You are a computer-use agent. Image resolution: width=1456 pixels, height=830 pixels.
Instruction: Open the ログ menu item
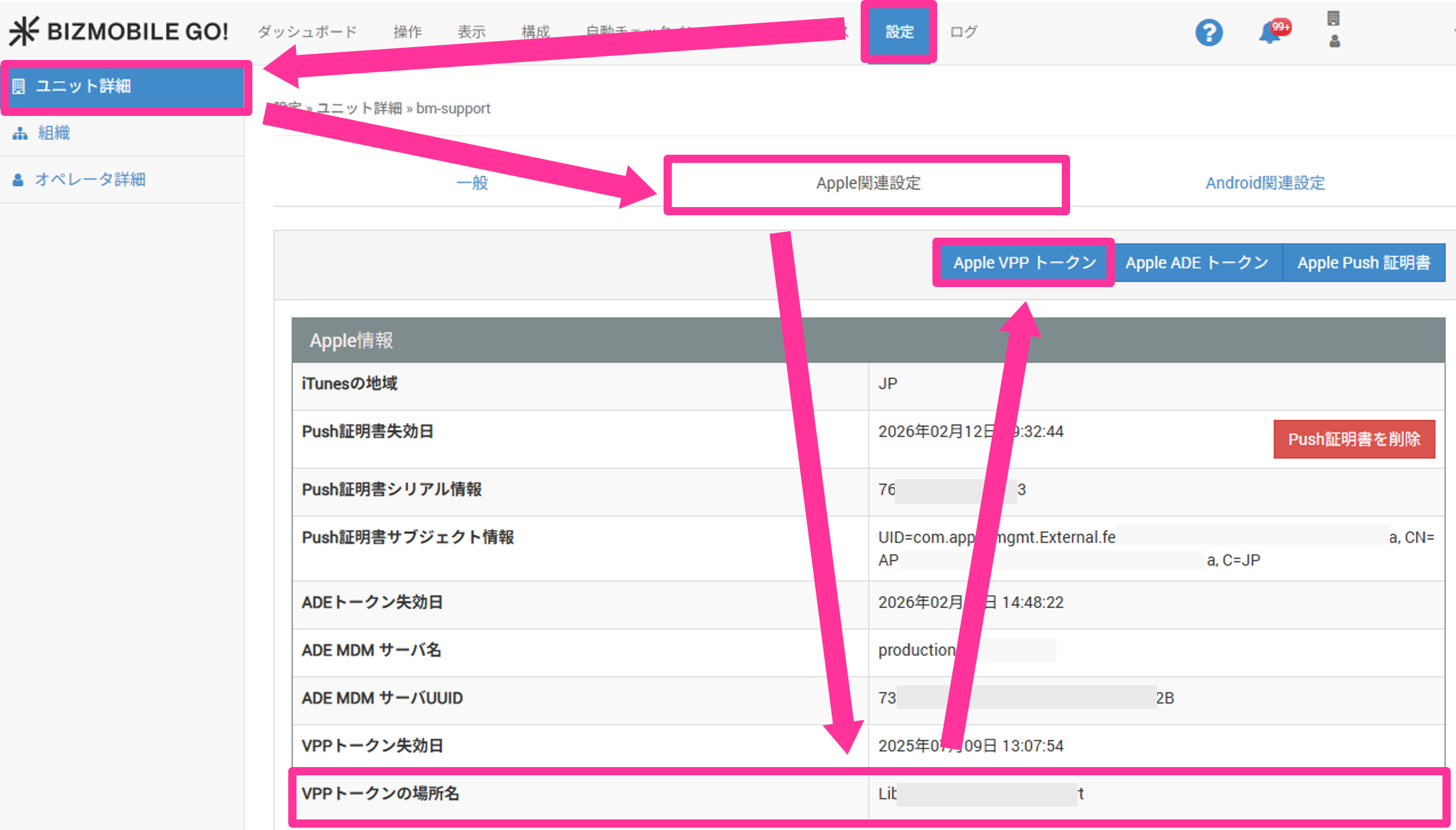963,32
